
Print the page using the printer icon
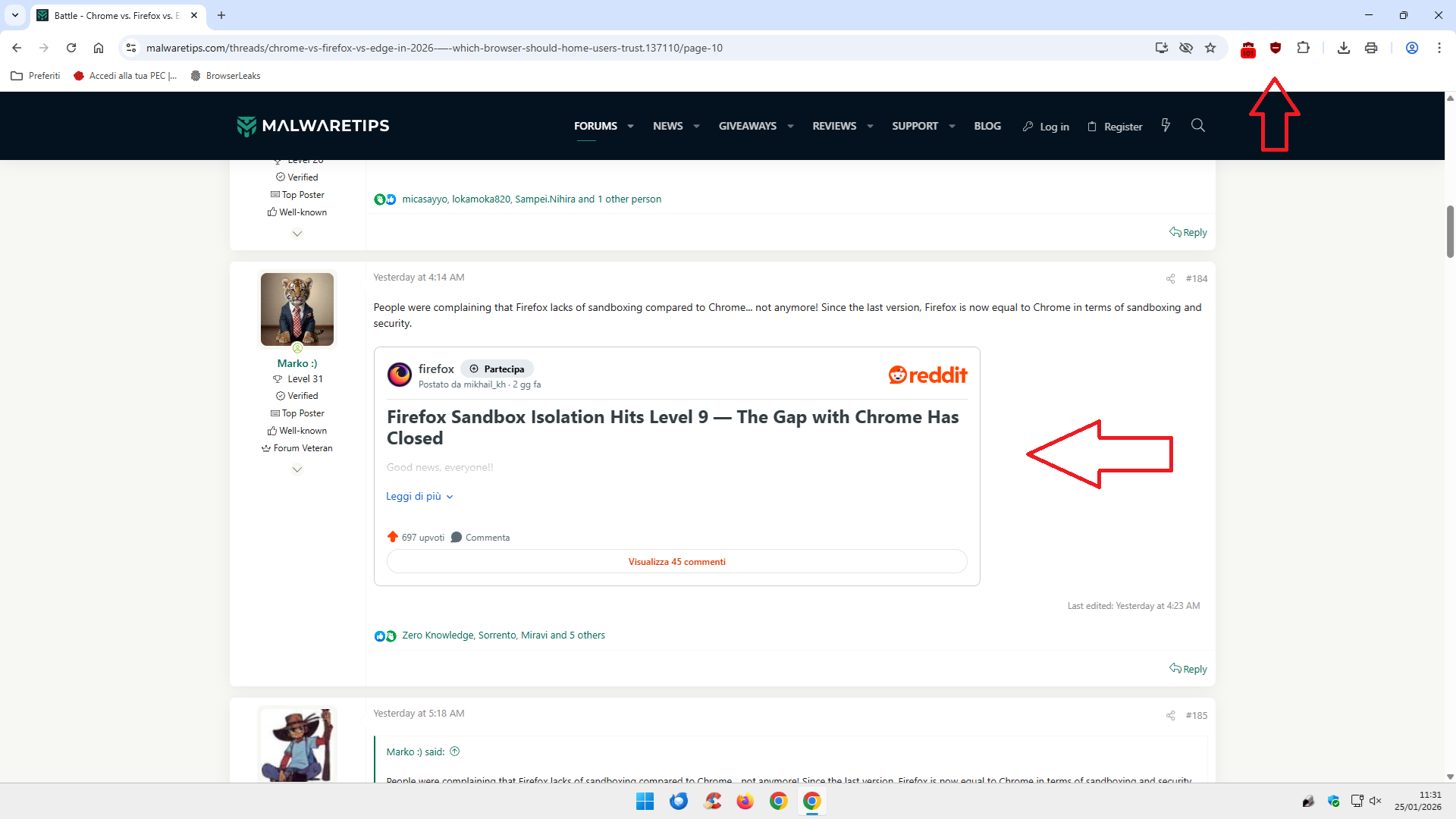click(x=1371, y=48)
